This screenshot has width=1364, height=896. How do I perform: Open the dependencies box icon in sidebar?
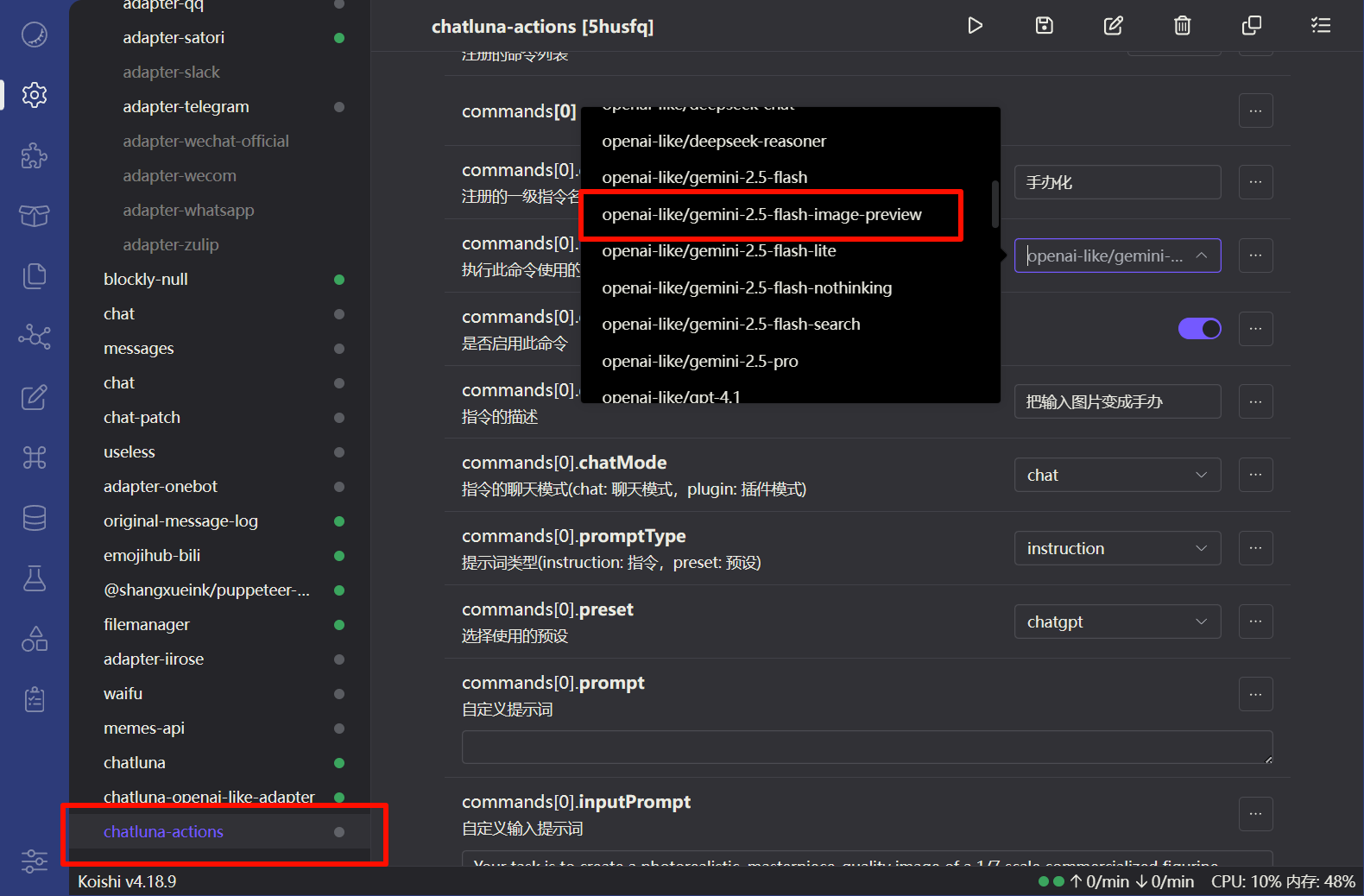tap(35, 216)
